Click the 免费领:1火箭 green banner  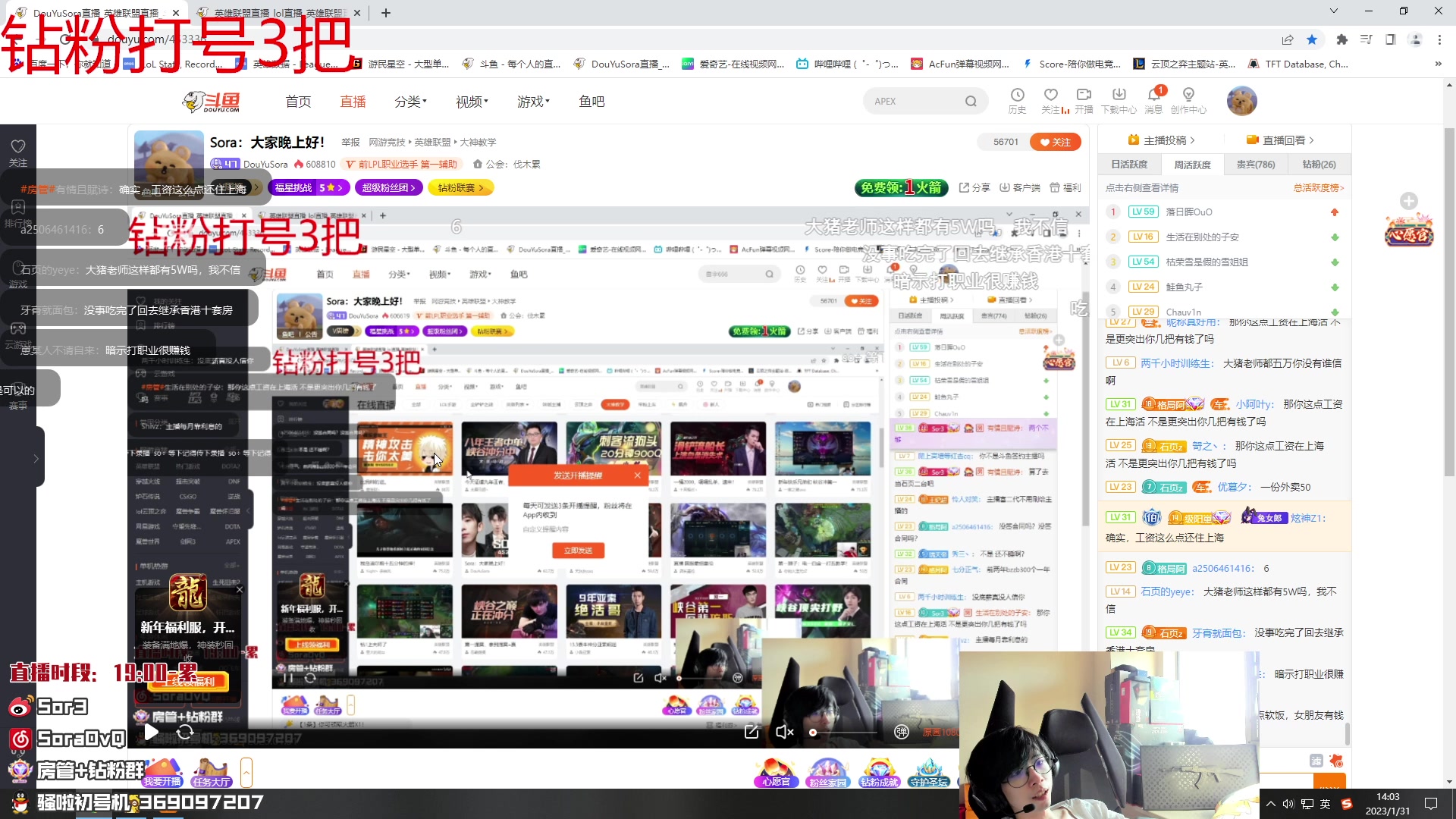click(902, 187)
